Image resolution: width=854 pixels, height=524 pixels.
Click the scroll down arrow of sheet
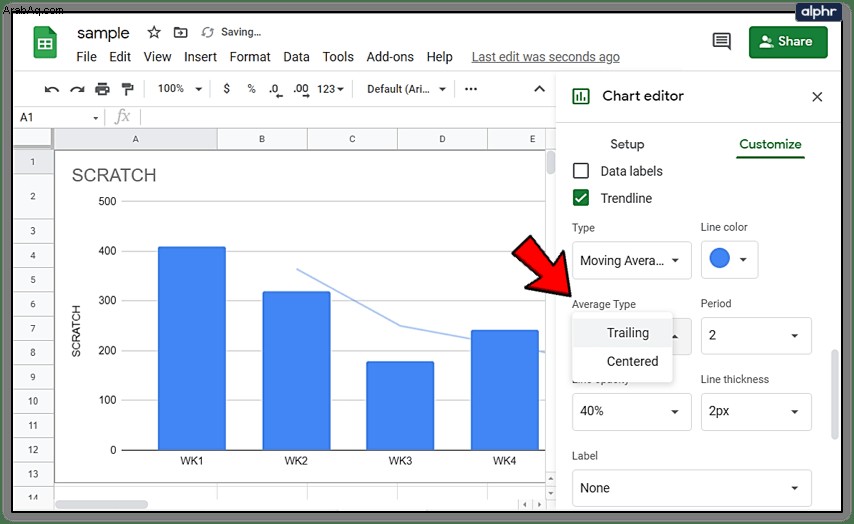(x=551, y=493)
